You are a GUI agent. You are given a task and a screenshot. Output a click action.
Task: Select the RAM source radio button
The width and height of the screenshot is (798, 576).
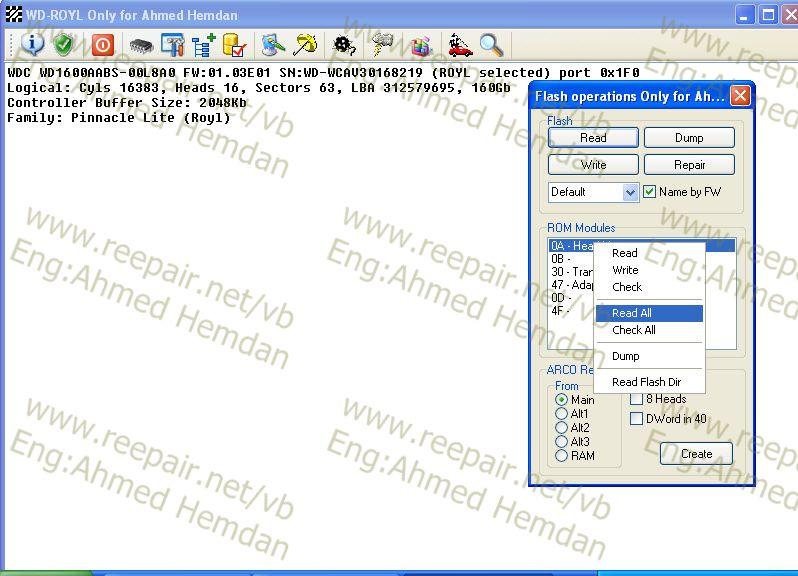tap(561, 456)
